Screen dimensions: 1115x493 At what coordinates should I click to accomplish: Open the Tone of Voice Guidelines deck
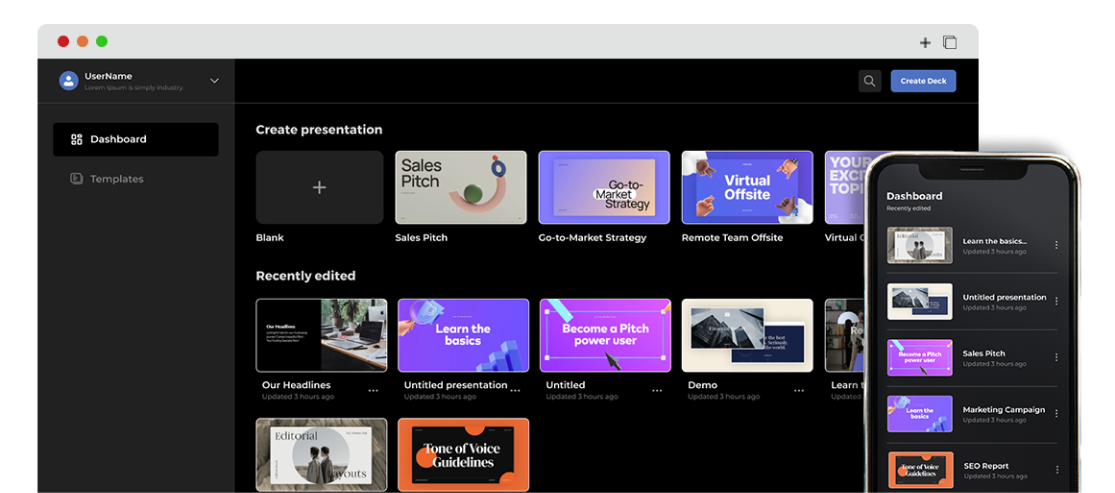[463, 455]
